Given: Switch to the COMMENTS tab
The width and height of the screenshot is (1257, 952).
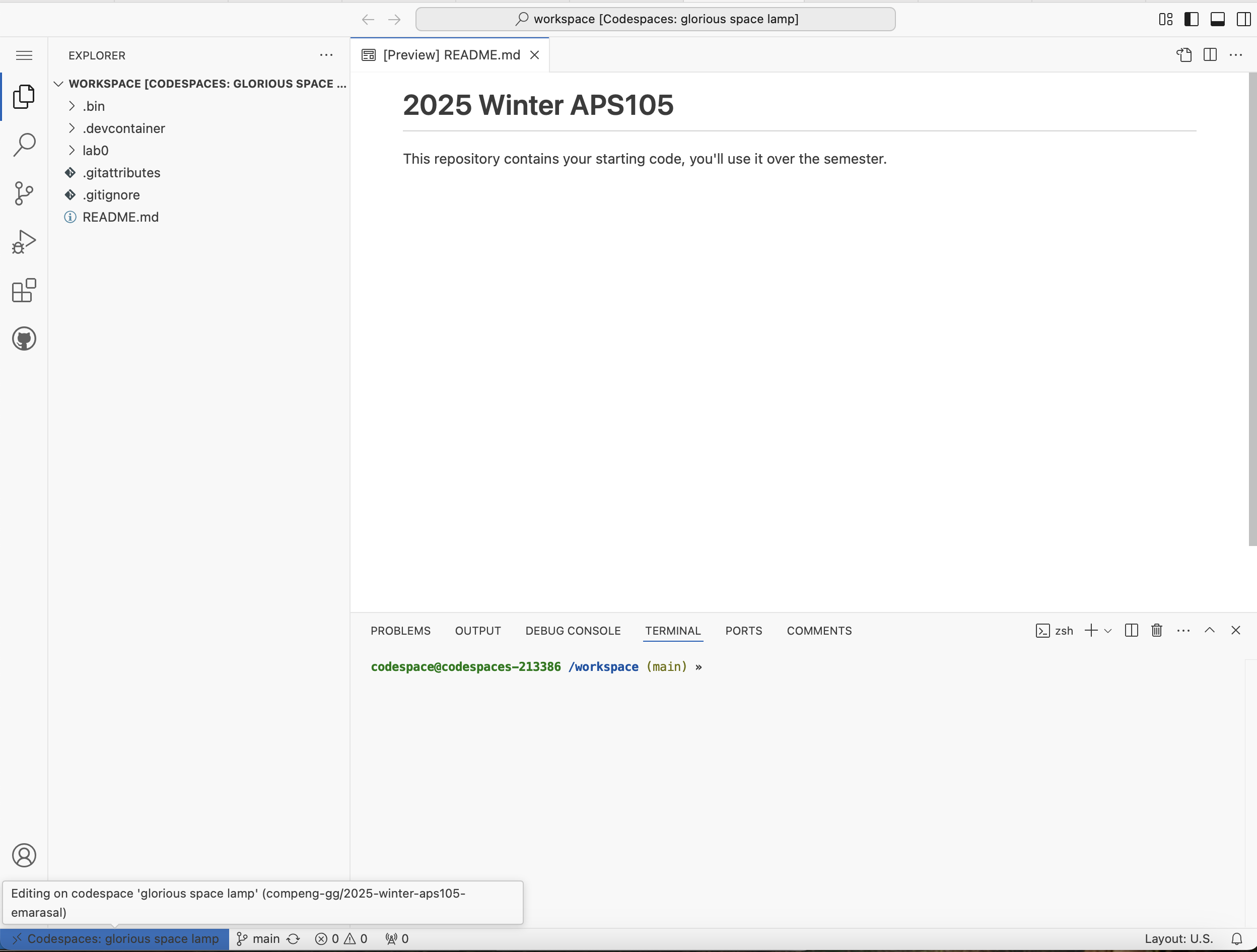Looking at the screenshot, I should [819, 631].
